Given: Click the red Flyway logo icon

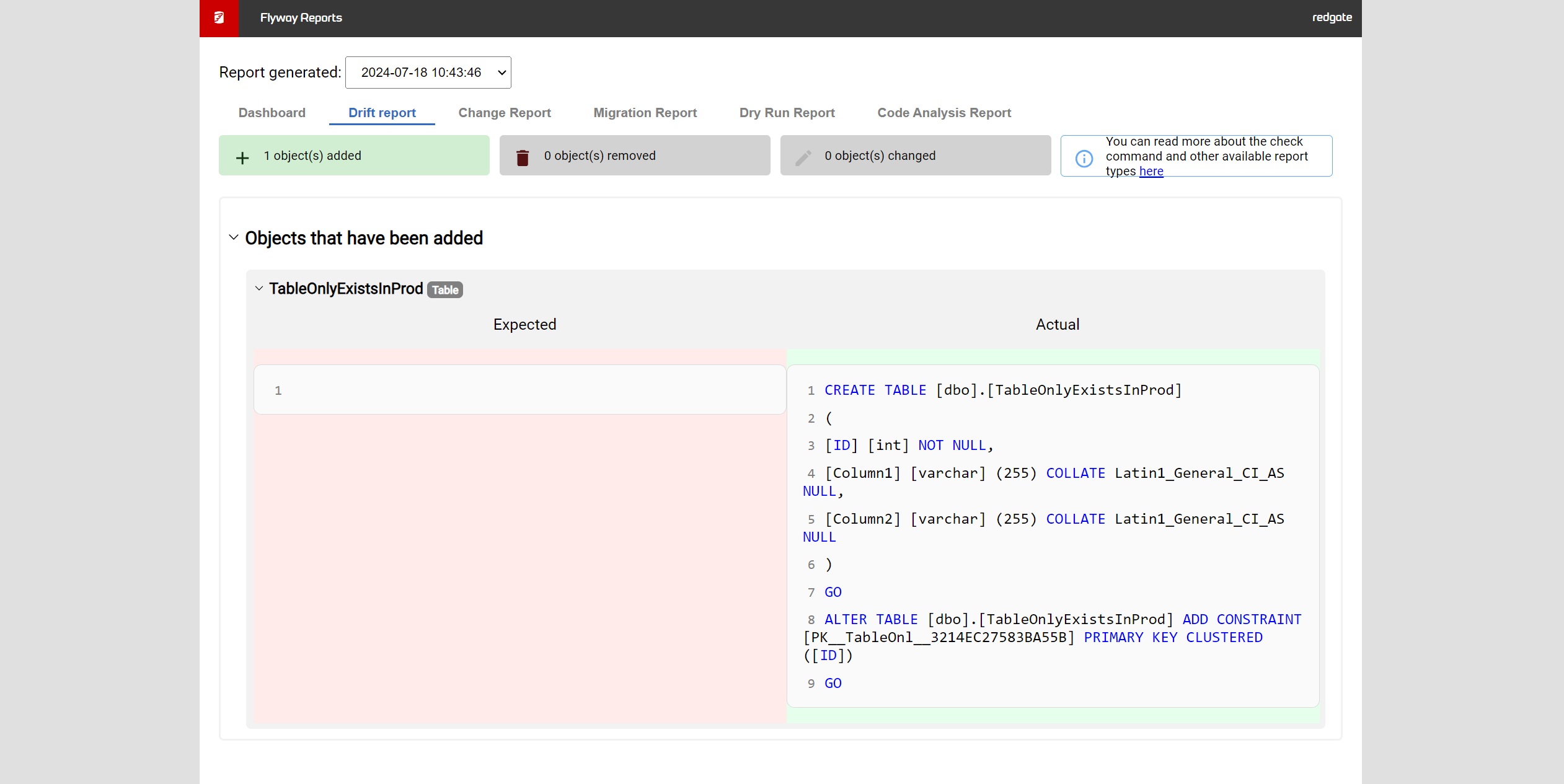Looking at the screenshot, I should click(x=219, y=18).
